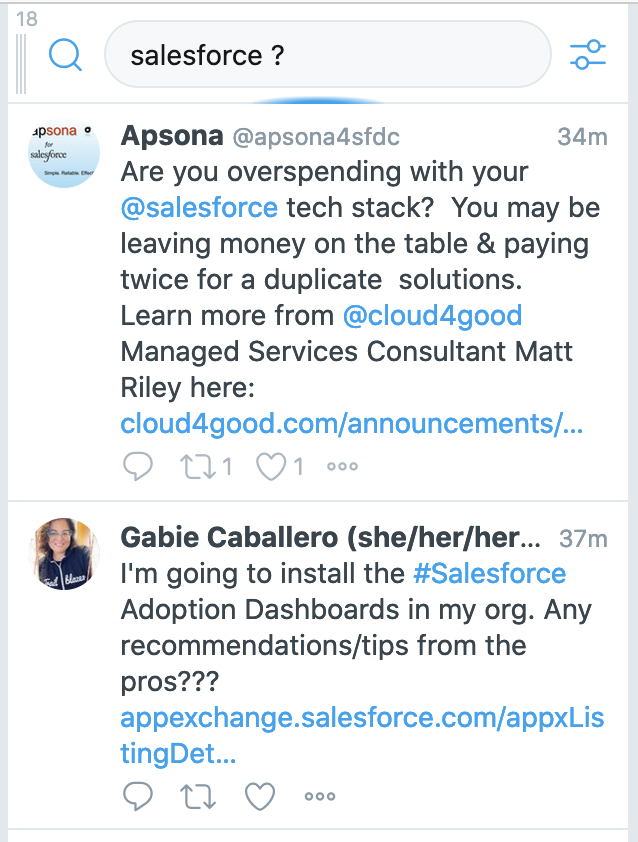Open the @cloud4good mention link
This screenshot has width=638, height=842.
point(432,316)
